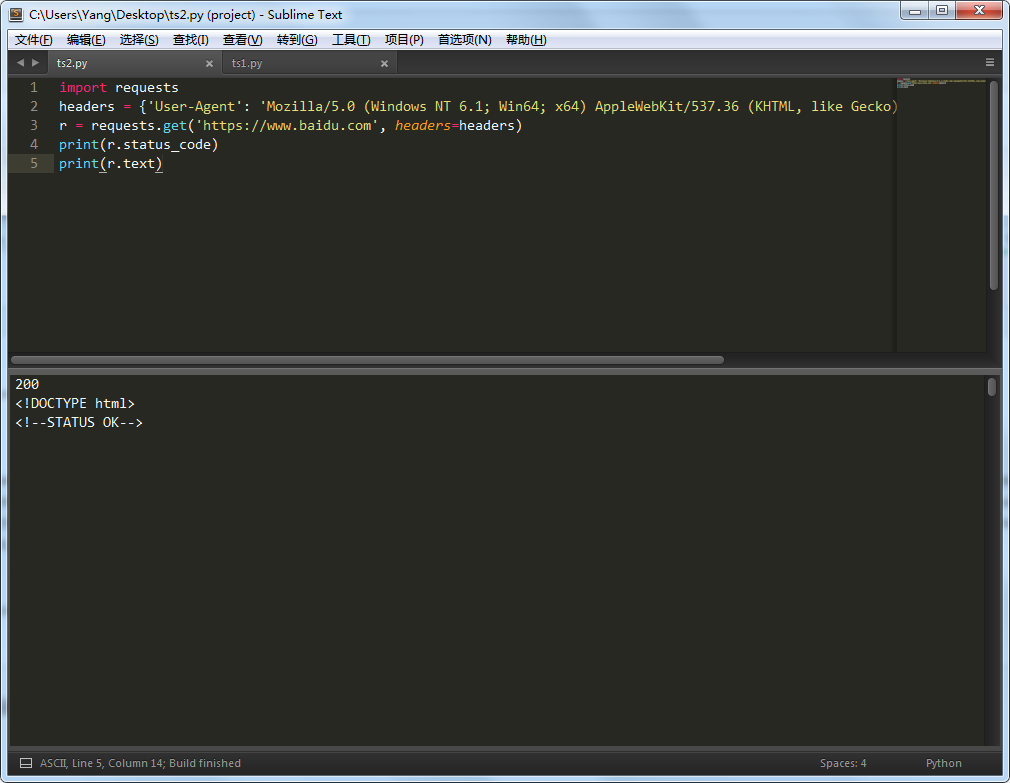Click the side bar toggle icon in status bar
The image size is (1010, 783).
click(26, 763)
